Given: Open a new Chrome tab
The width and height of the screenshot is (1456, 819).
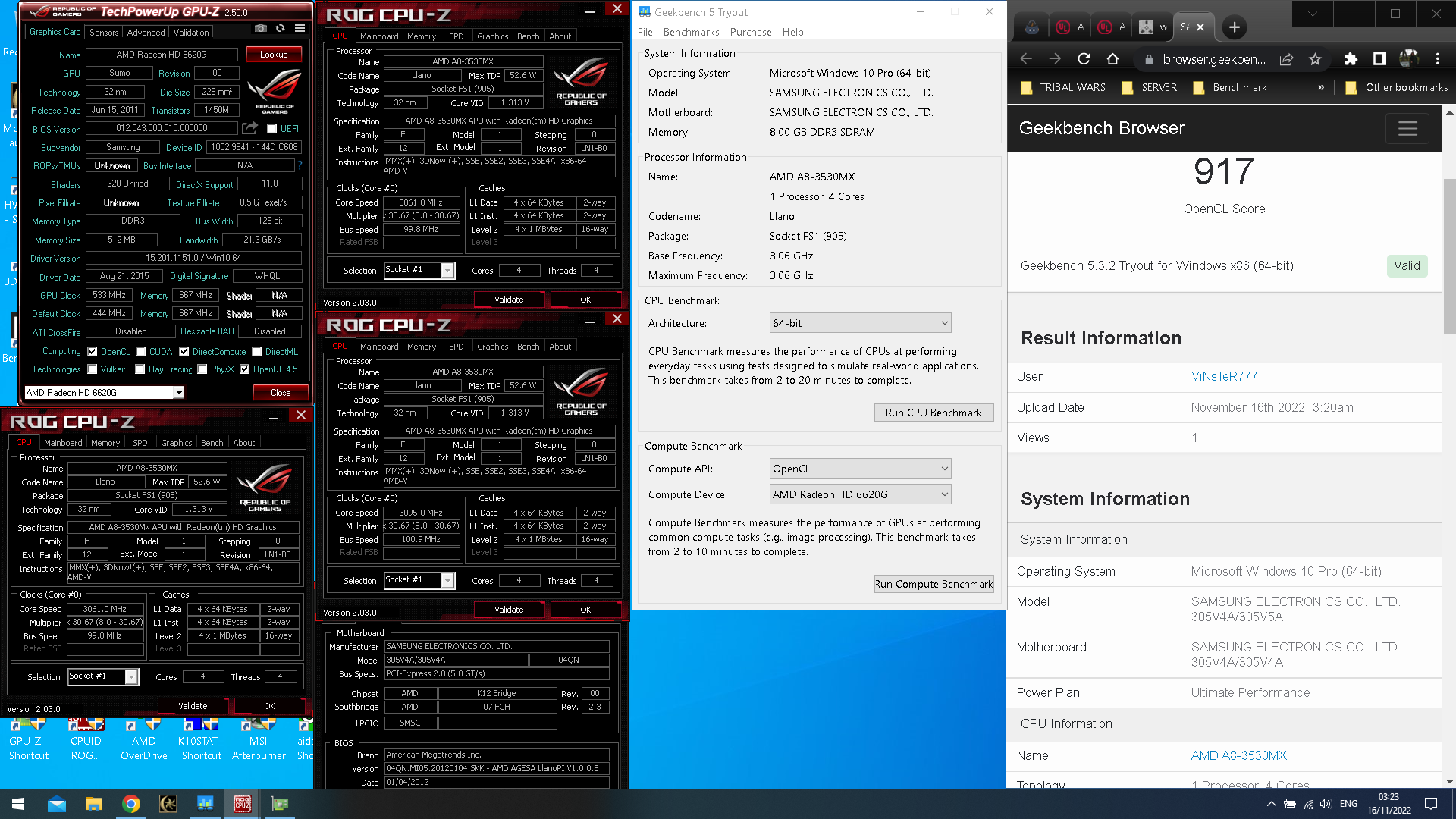Looking at the screenshot, I should [x=1235, y=27].
